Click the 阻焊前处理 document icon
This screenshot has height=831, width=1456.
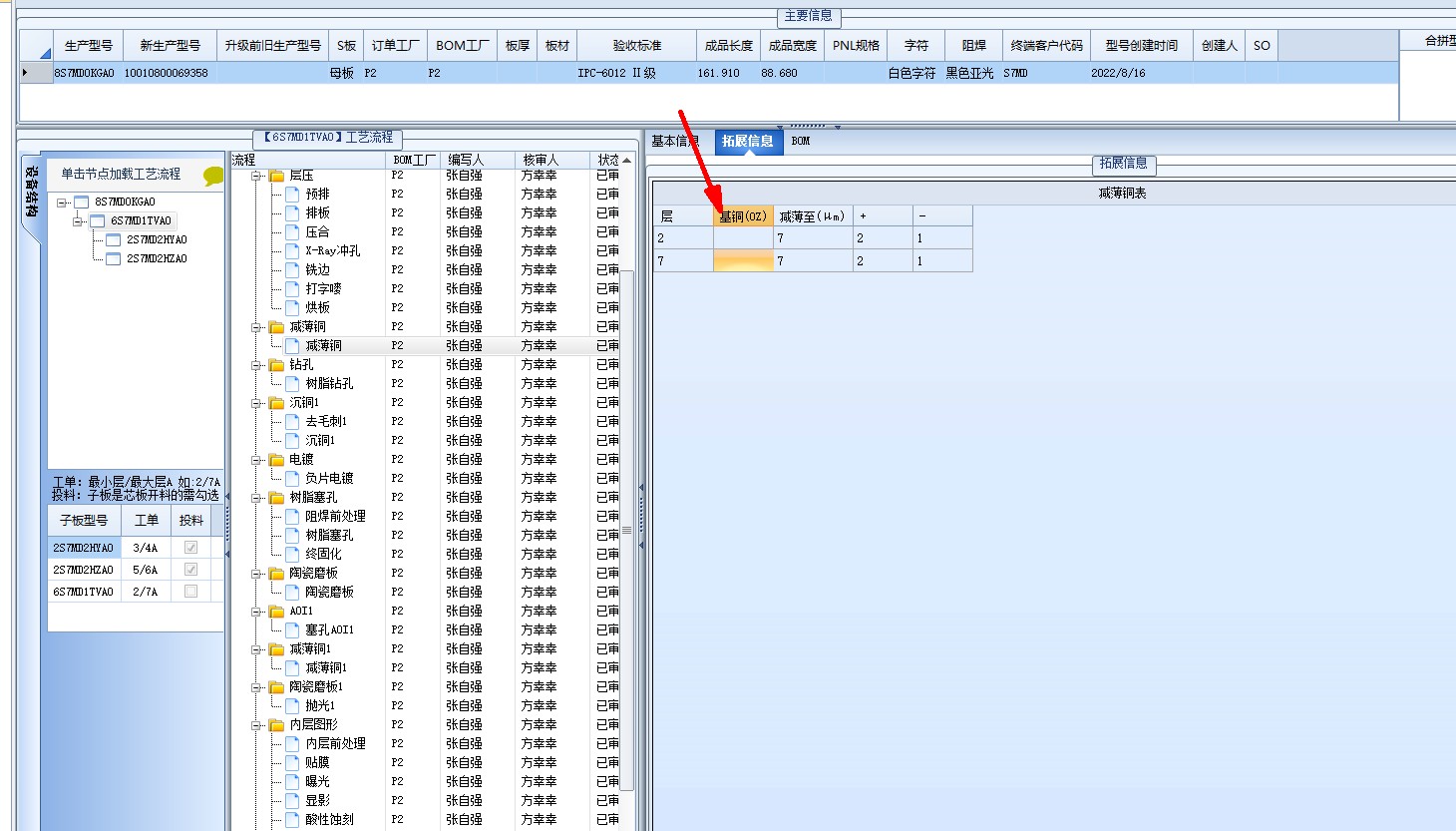click(292, 516)
